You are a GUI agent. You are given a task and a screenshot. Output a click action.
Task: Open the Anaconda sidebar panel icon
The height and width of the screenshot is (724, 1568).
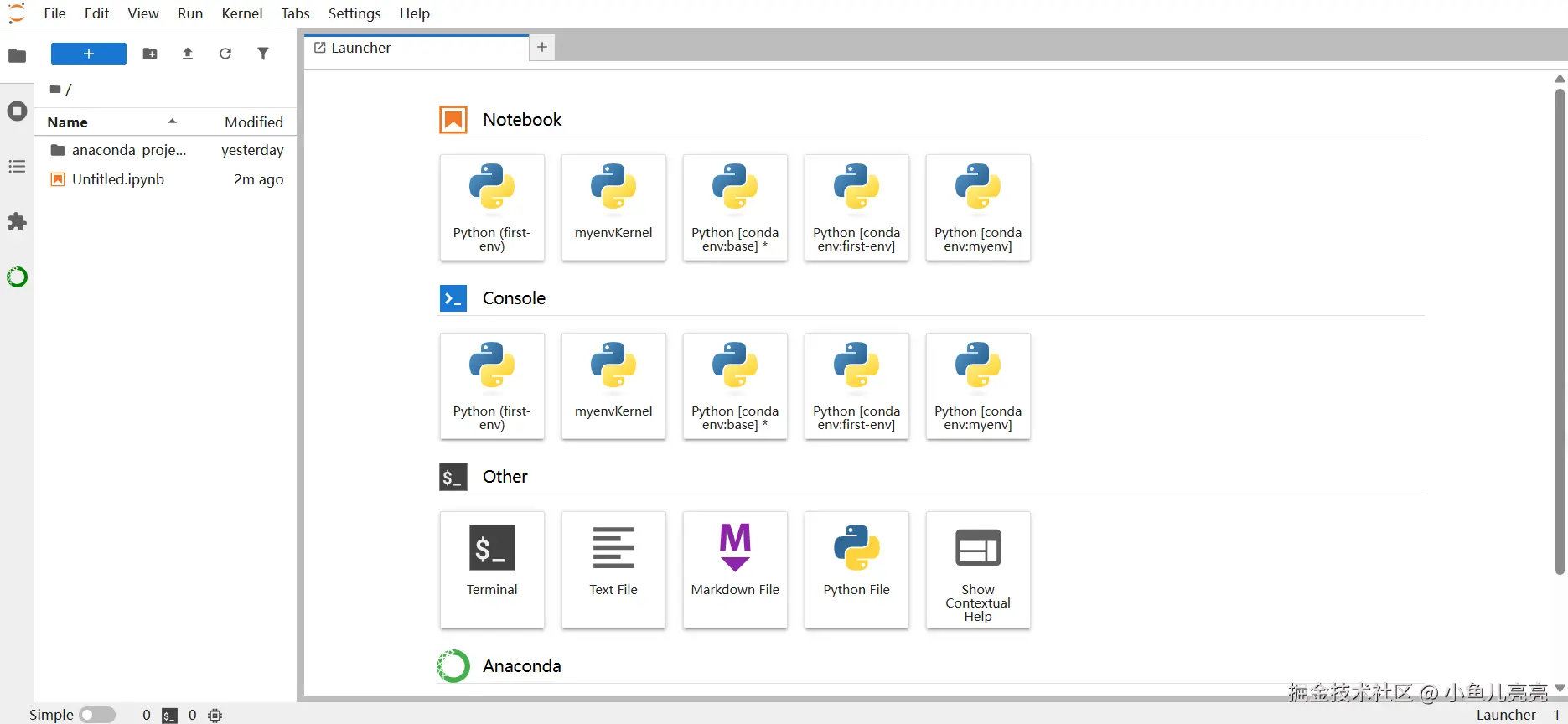tap(17, 277)
